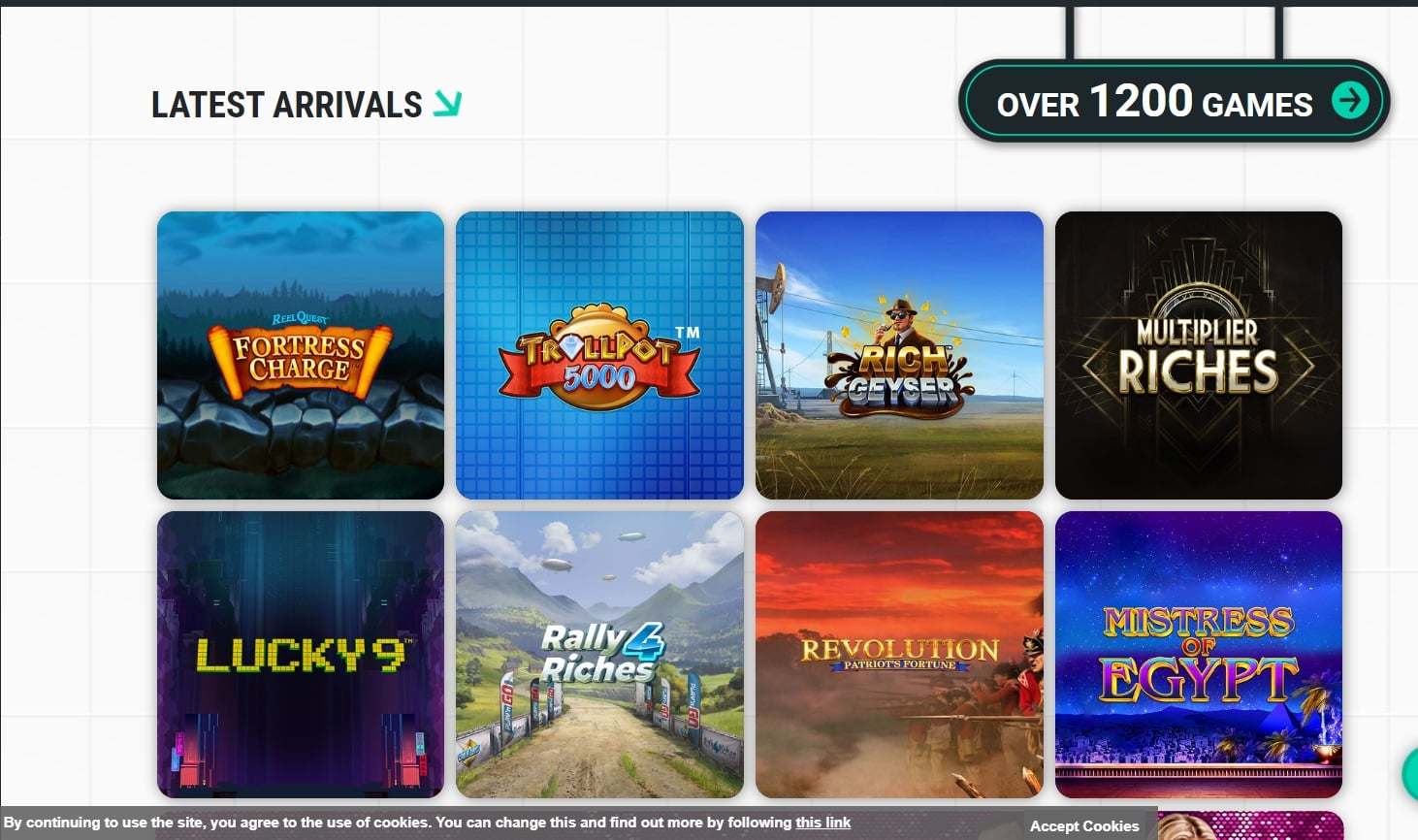Launch the Rally 4 Riches game
Screen dimensions: 1418x840
[599, 655]
